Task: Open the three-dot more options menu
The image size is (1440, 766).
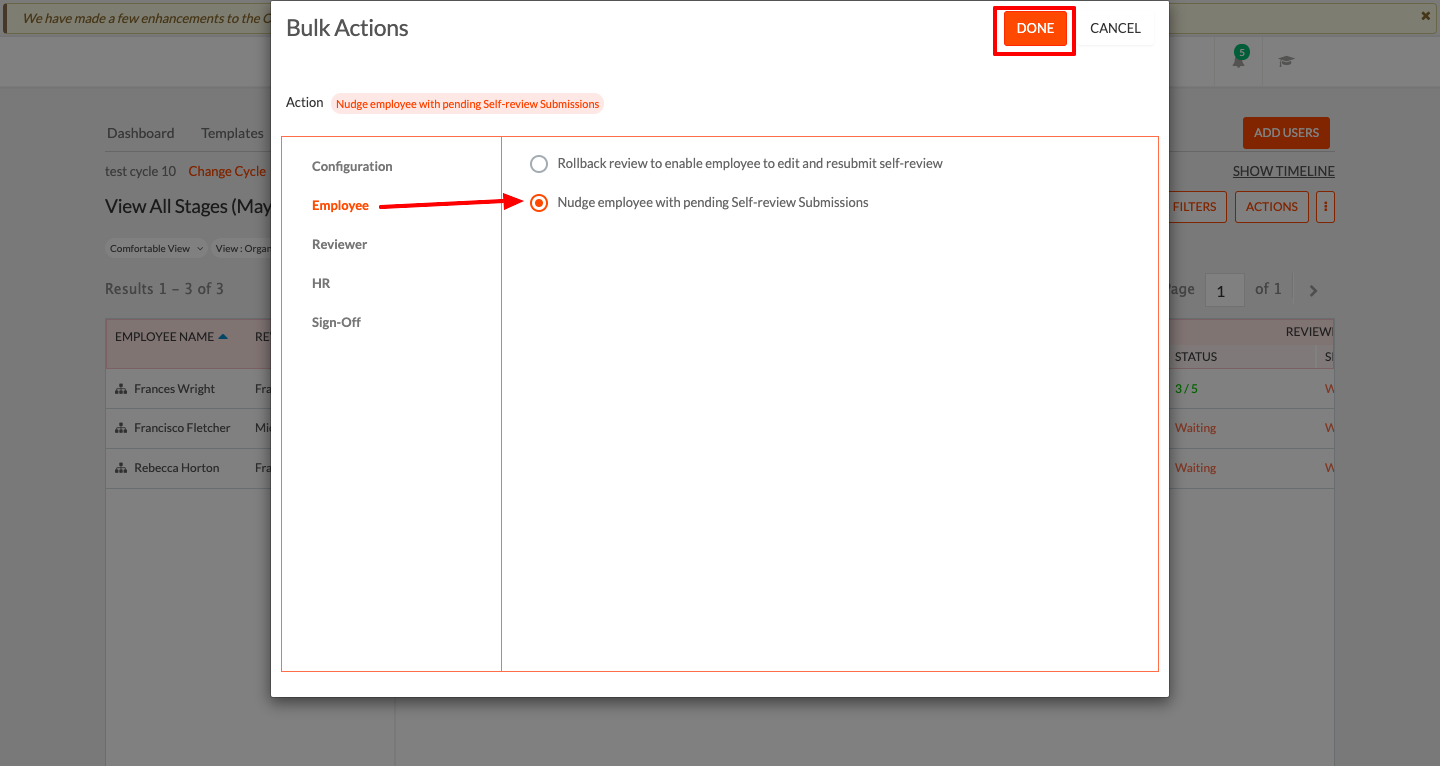Action: [x=1326, y=207]
